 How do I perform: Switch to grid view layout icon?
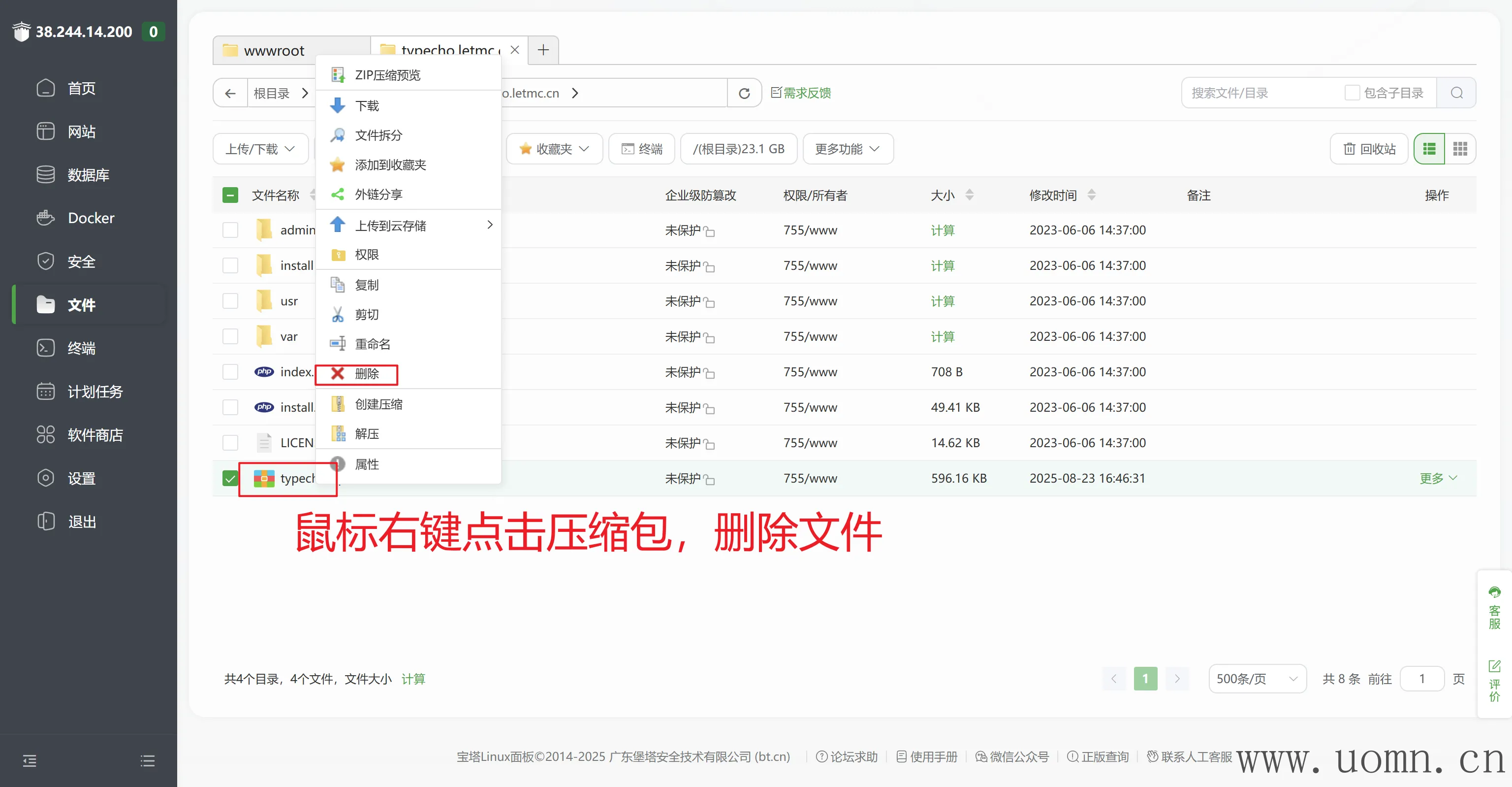click(x=1460, y=149)
